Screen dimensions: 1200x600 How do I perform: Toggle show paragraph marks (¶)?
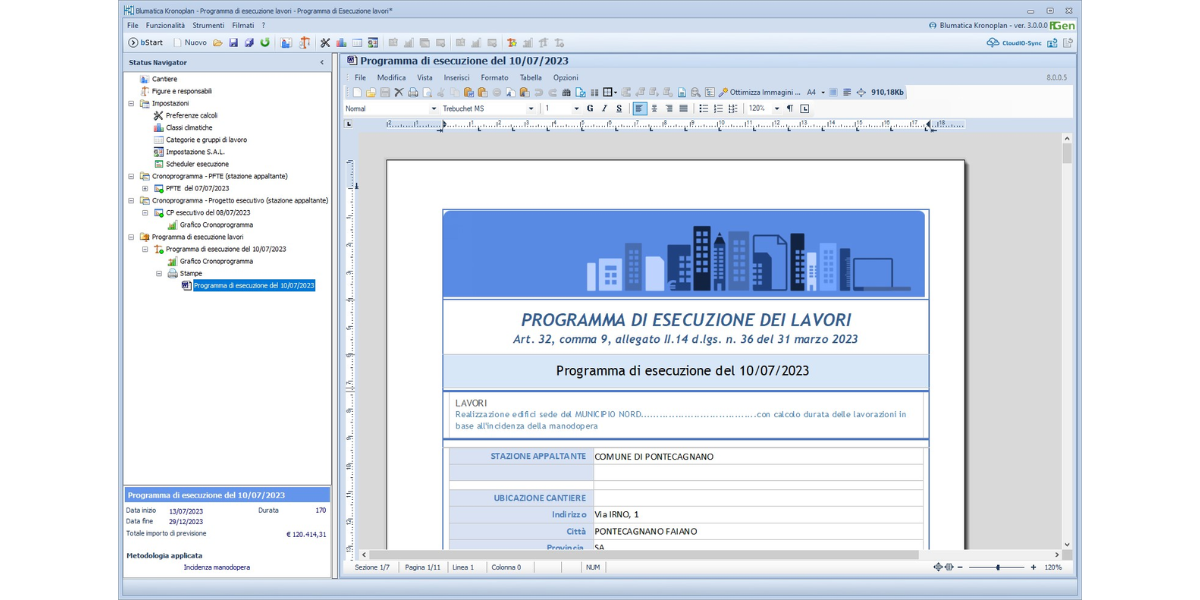(789, 108)
